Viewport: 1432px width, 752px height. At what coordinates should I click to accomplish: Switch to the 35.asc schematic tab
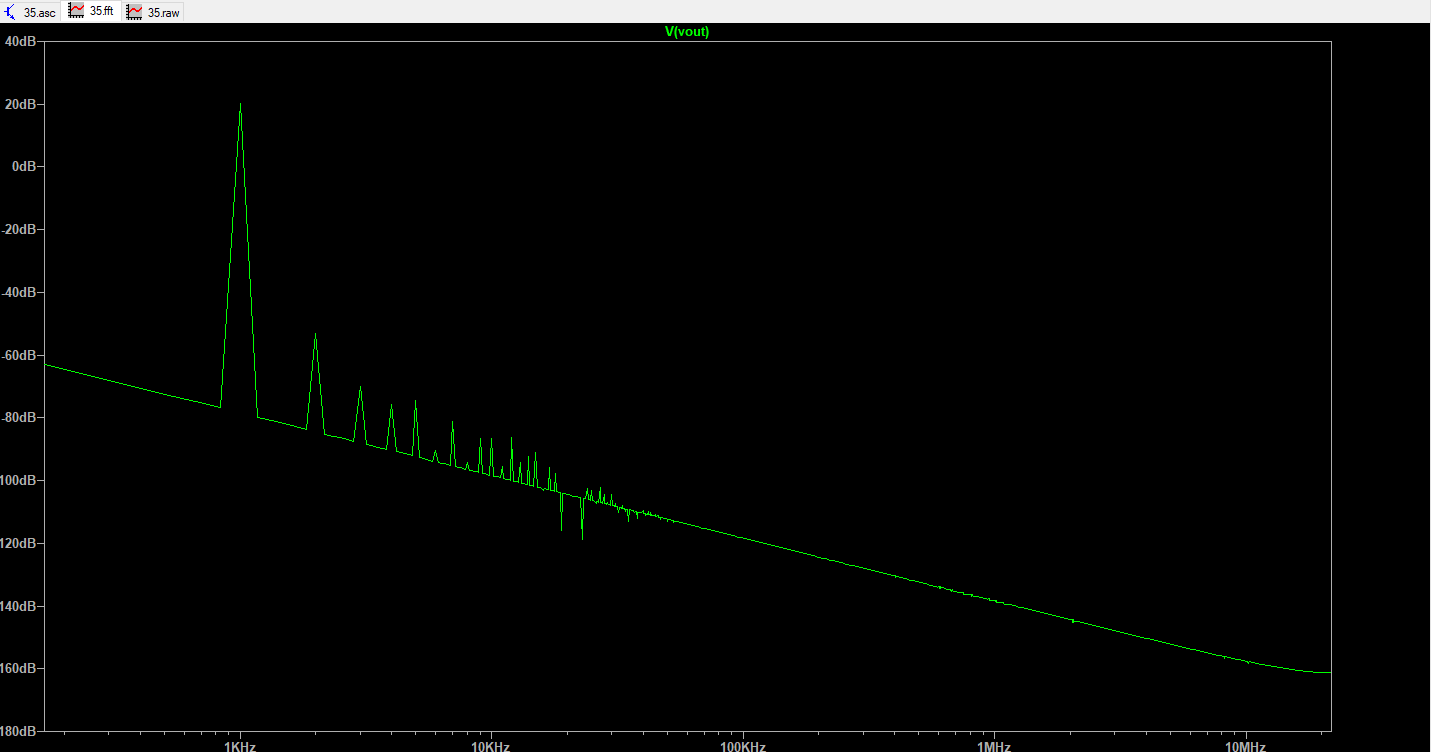[31, 12]
